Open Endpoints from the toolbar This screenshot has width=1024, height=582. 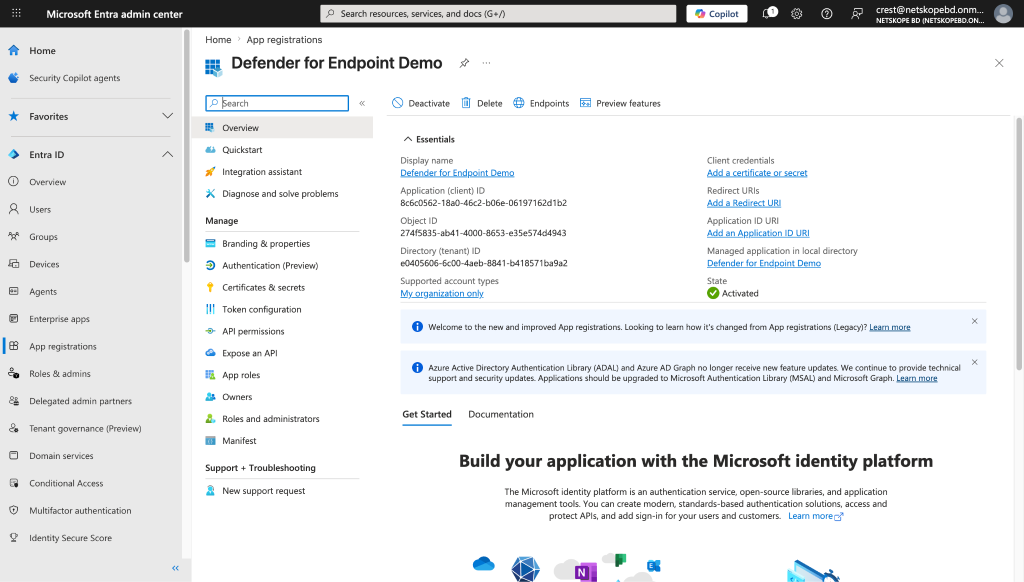(x=541, y=103)
